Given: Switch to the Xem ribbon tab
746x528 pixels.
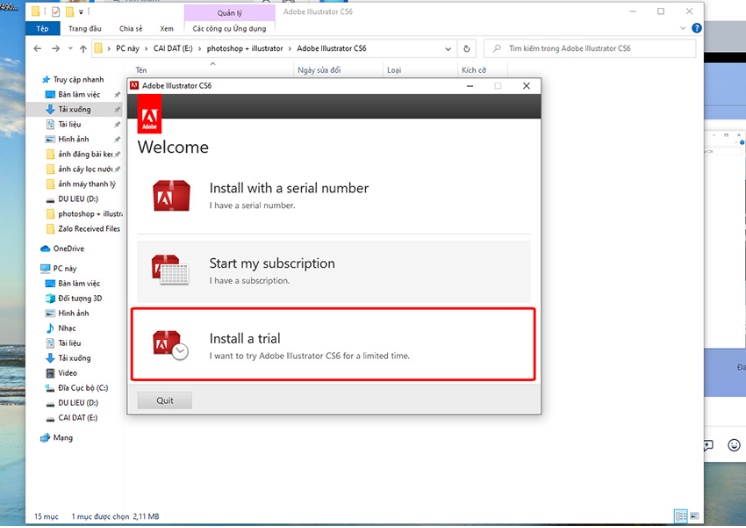Looking at the screenshot, I should tap(167, 29).
